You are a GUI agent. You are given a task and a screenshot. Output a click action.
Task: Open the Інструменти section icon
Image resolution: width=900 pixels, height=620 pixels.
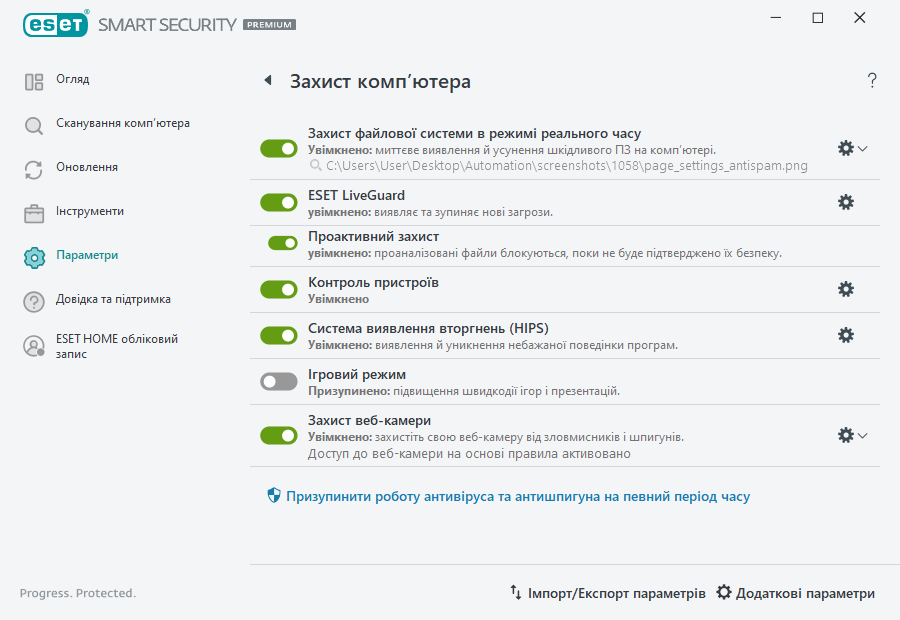pos(33,211)
